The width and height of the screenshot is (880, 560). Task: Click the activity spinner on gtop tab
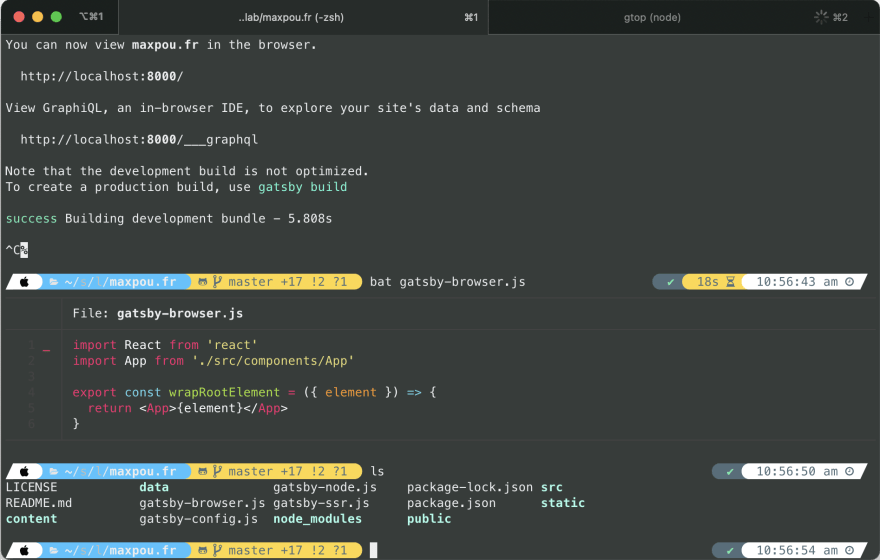coord(821,17)
